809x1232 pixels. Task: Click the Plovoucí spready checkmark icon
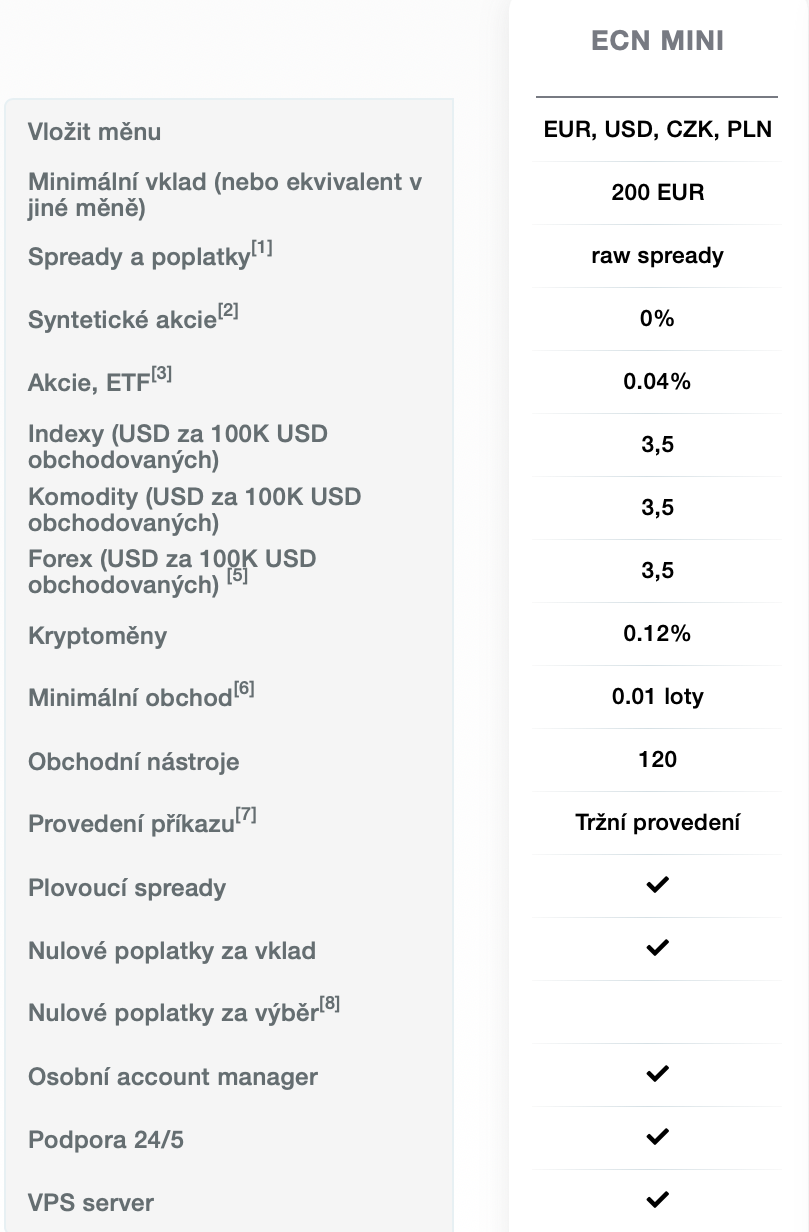coord(657,885)
